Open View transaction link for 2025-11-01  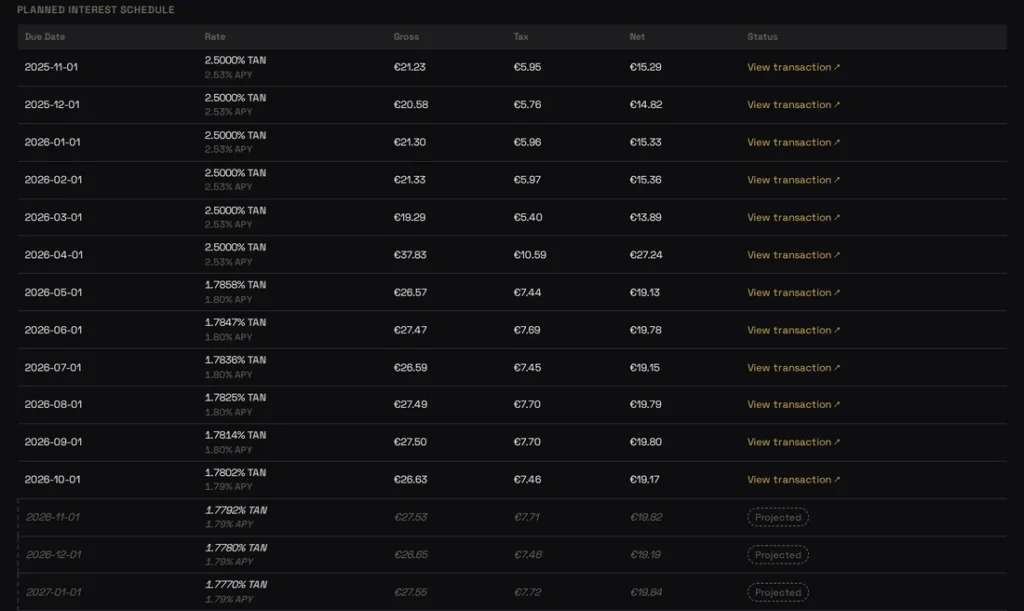793,67
